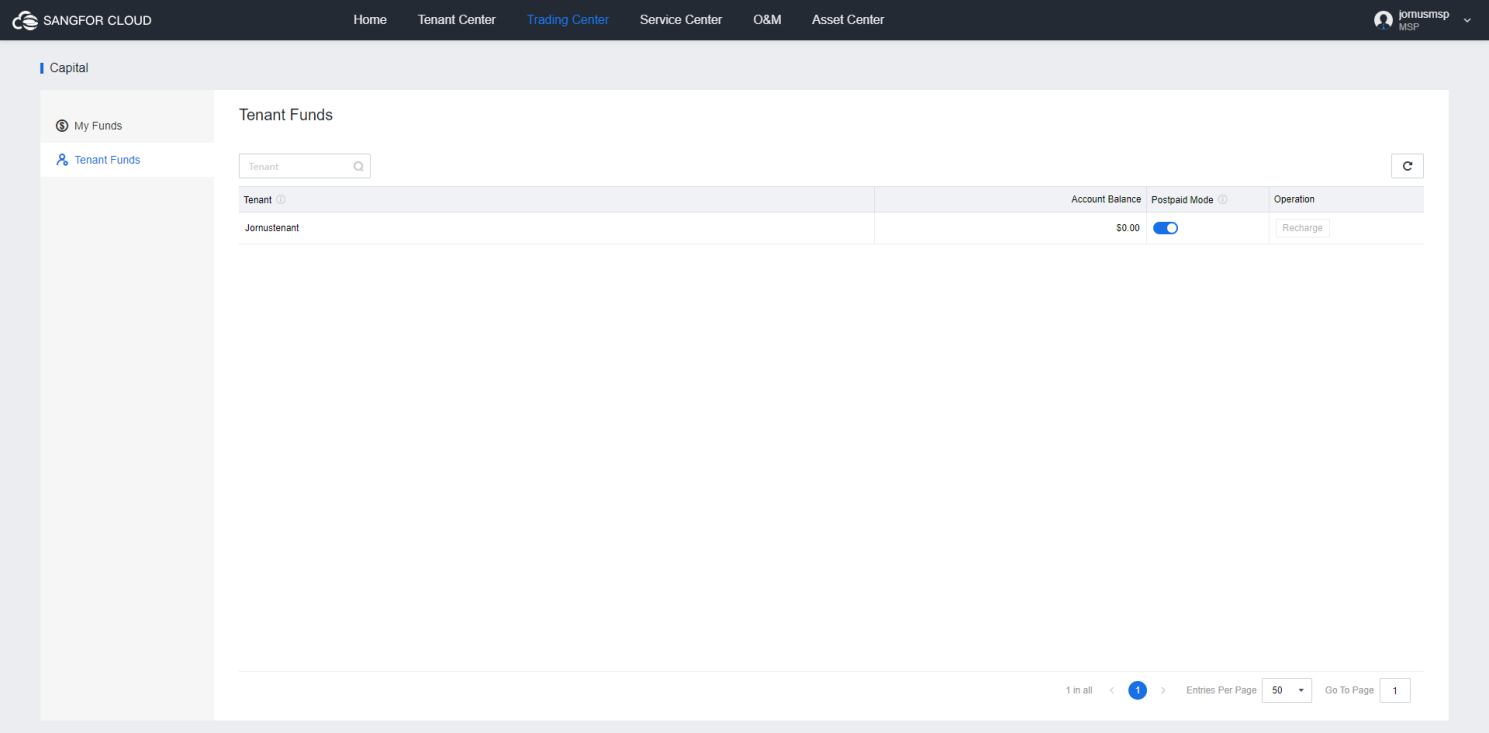Click the Account Balance column header

click(1106, 200)
